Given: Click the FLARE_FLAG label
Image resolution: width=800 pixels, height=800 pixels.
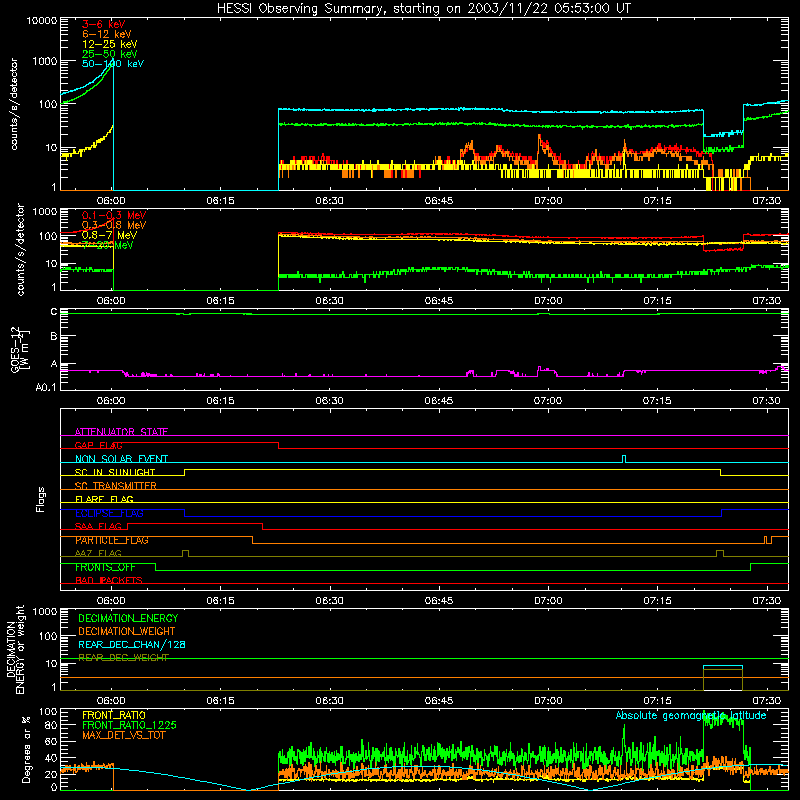Looking at the screenshot, I should click(104, 499).
